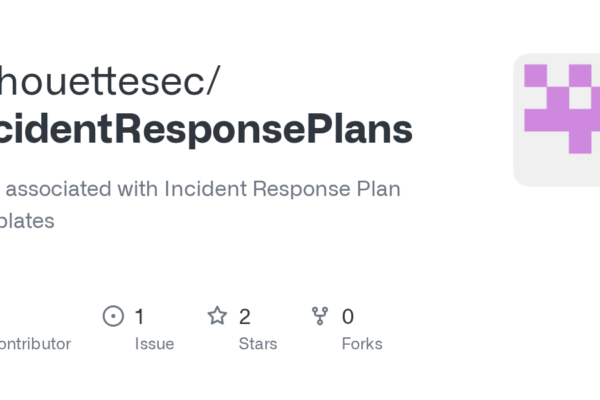
Task: Click the stars count number 2
Action: click(x=244, y=317)
